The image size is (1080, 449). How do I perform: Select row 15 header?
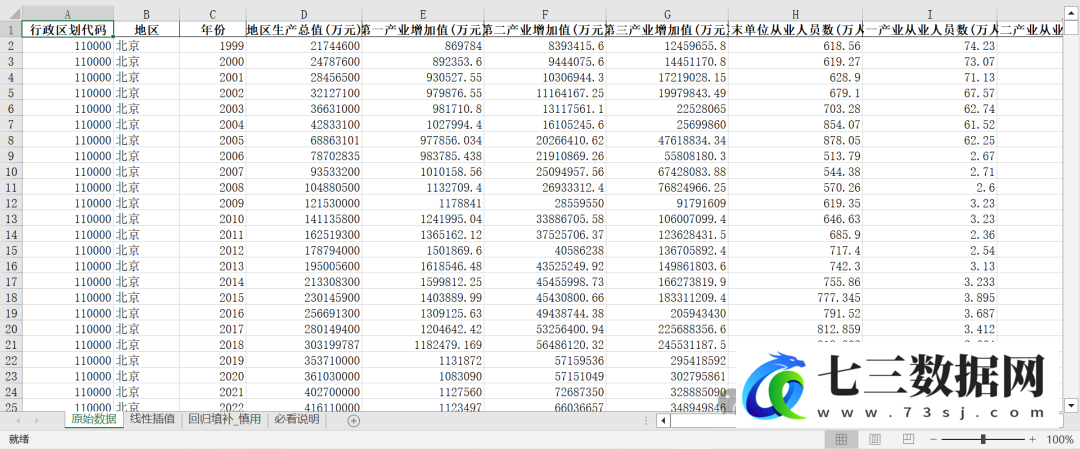(x=11, y=251)
